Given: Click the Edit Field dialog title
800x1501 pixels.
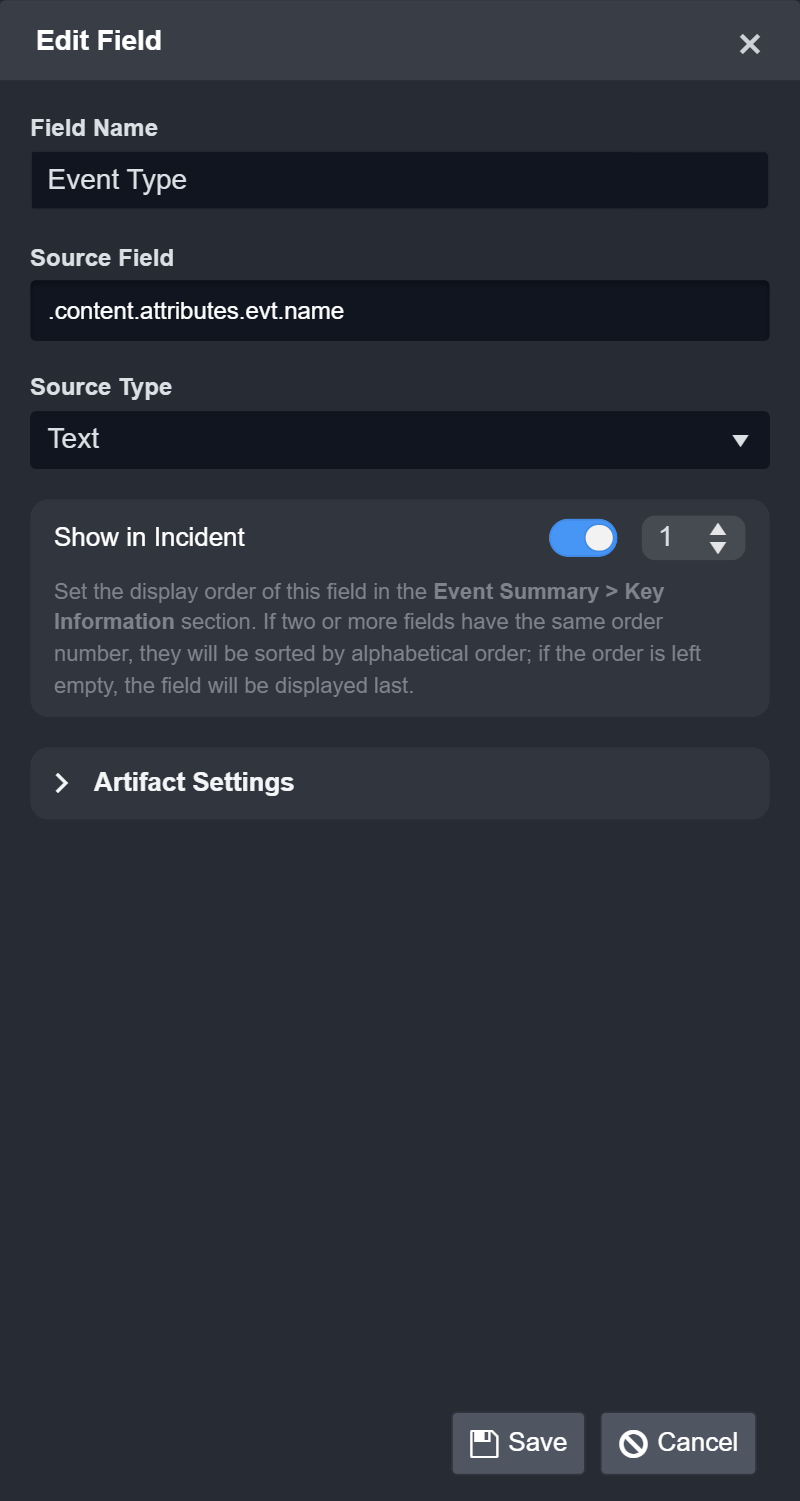Looking at the screenshot, I should pyautogui.click(x=99, y=41).
